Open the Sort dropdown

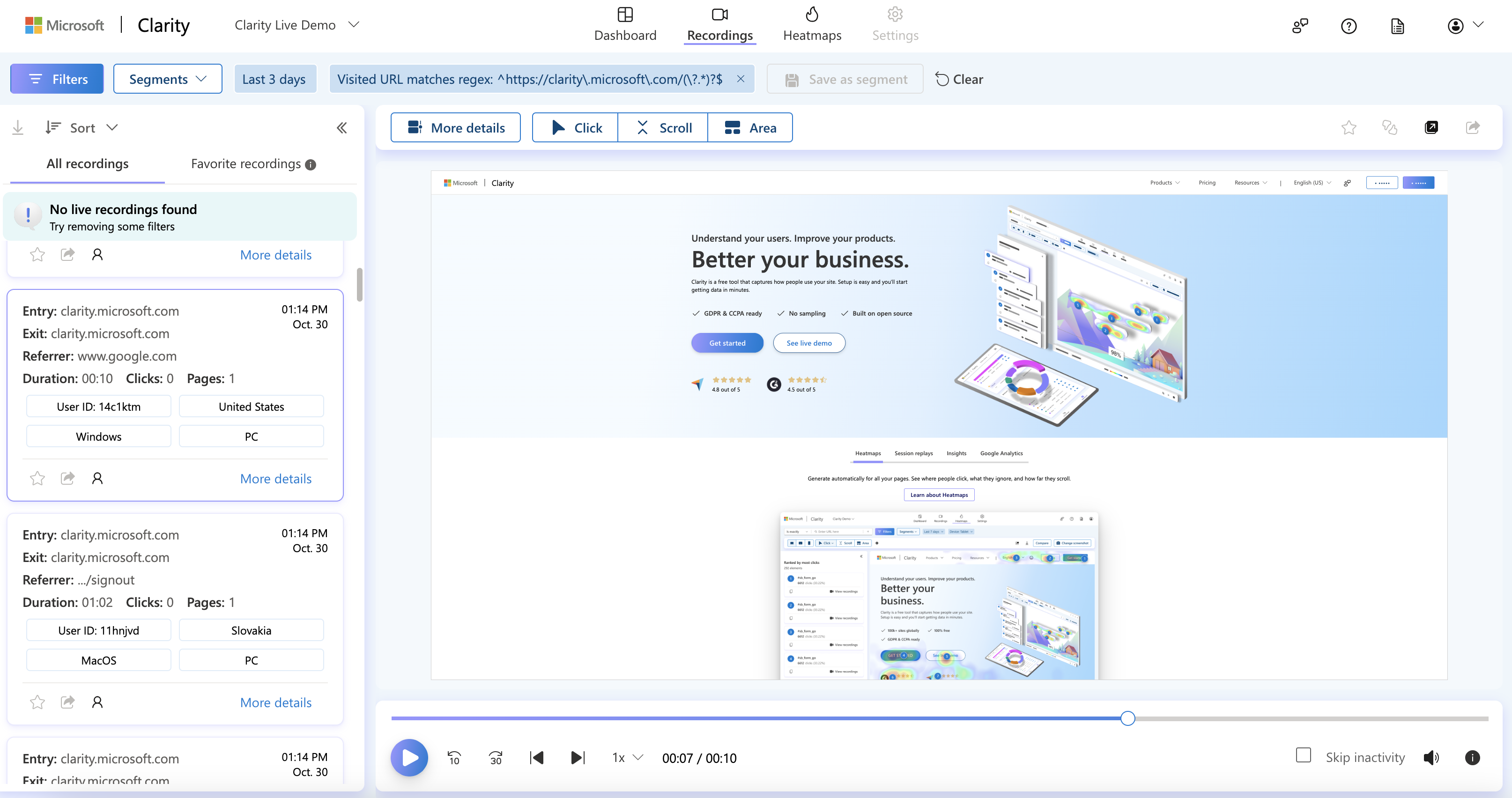pos(82,127)
